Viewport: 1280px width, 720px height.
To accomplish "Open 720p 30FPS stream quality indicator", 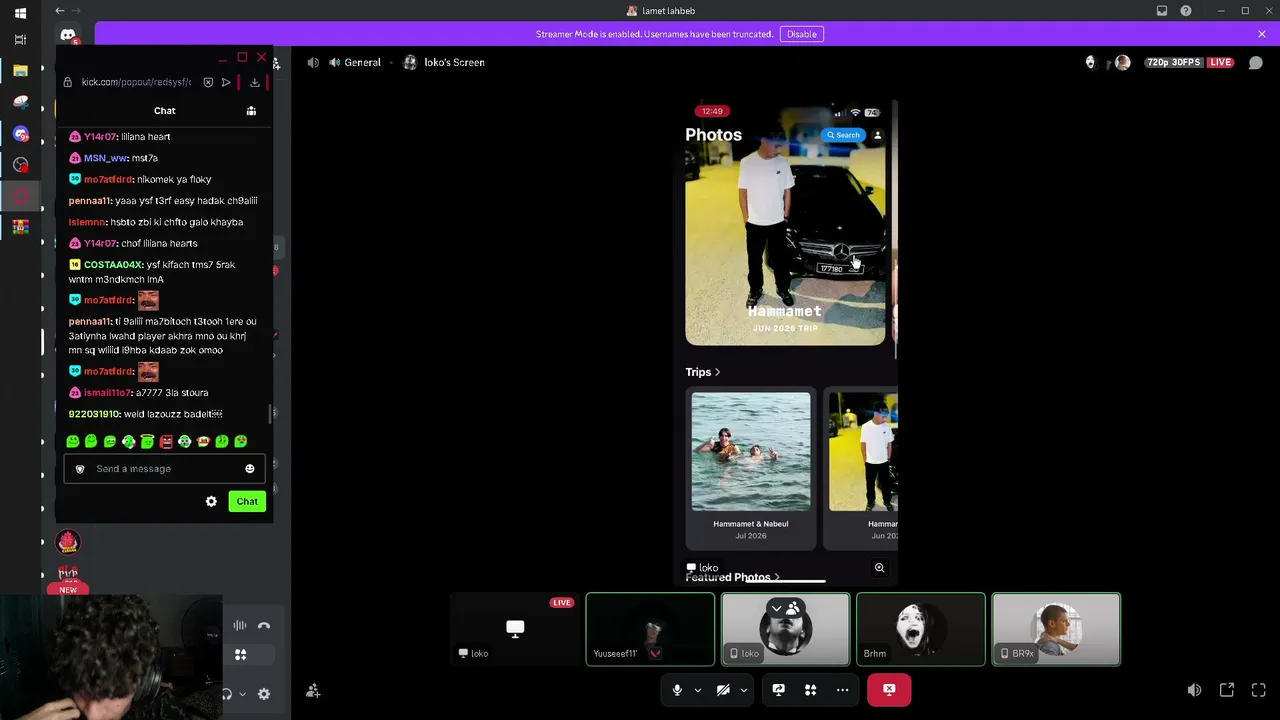I will click(x=1173, y=62).
